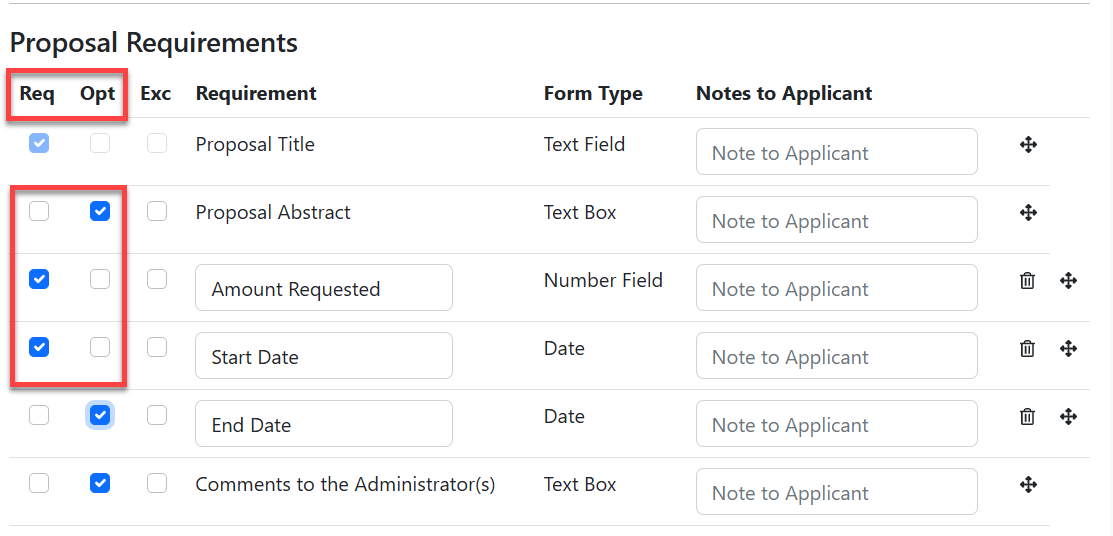Uncheck the Req box for Amount Requested

tap(39, 279)
